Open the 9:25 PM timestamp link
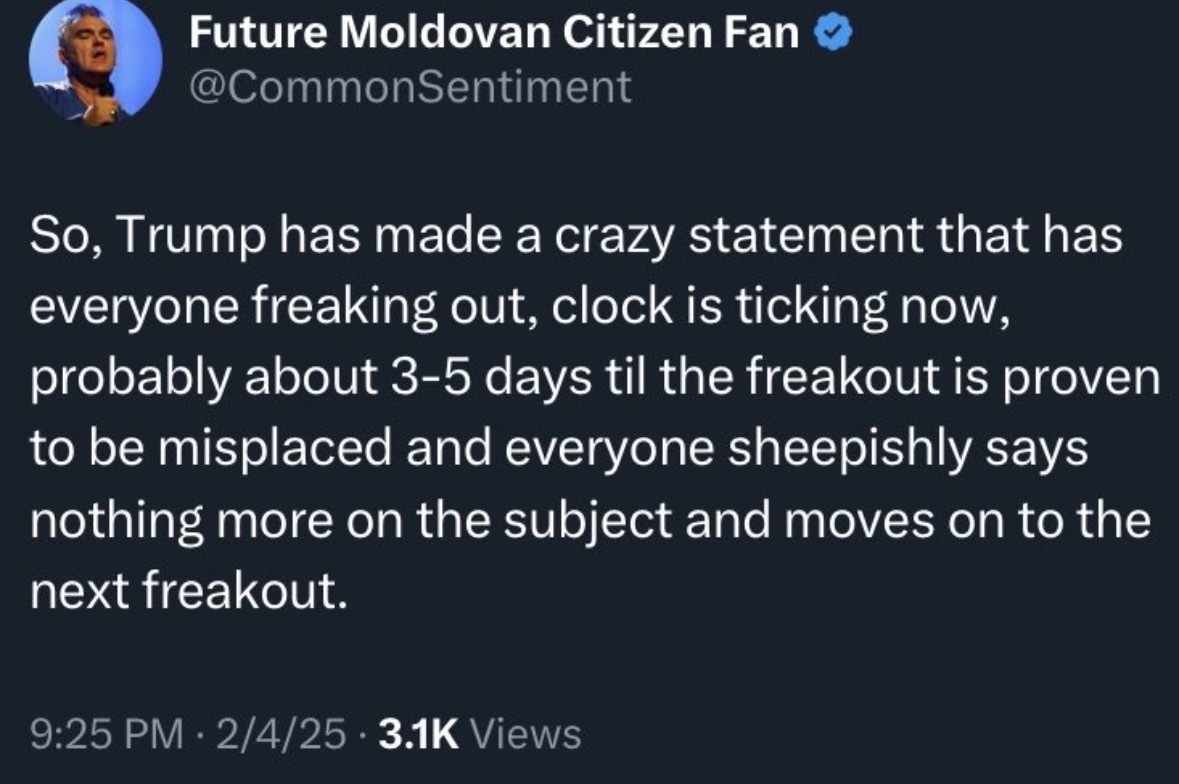 (107, 734)
